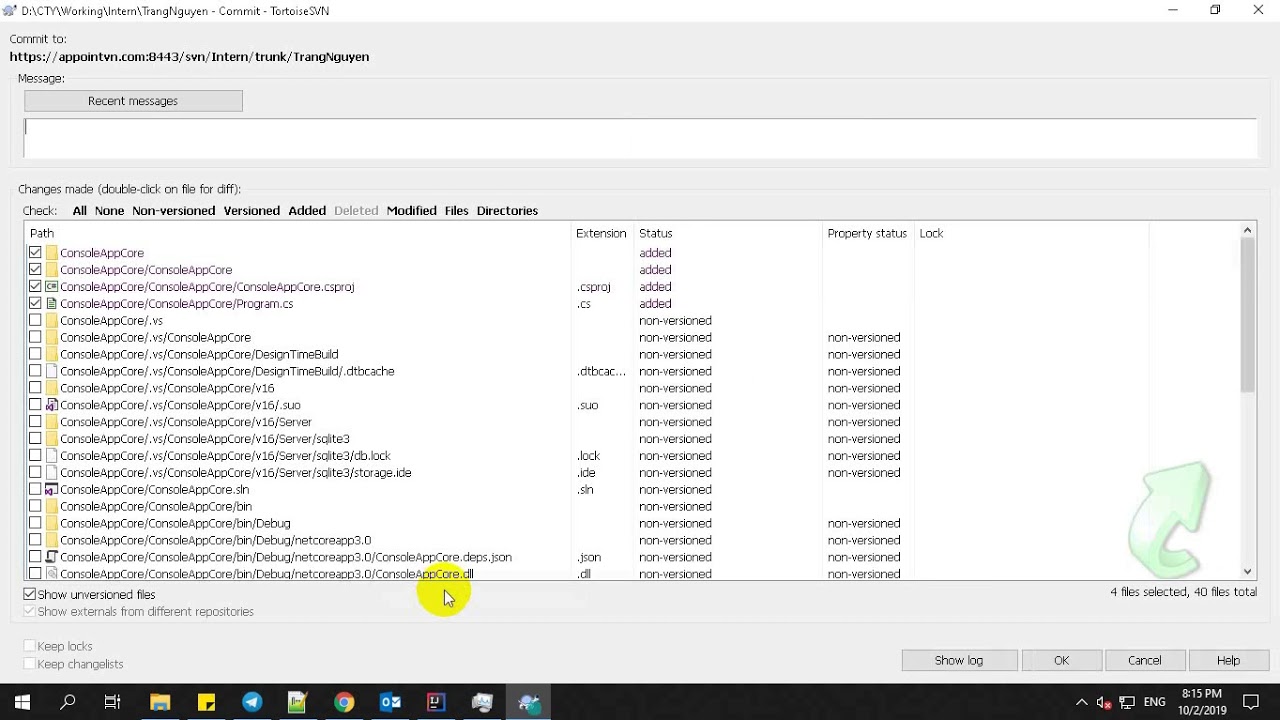Uncheck the top ConsoleAppCore folder checkbox
The width and height of the screenshot is (1280, 720).
[x=36, y=253]
